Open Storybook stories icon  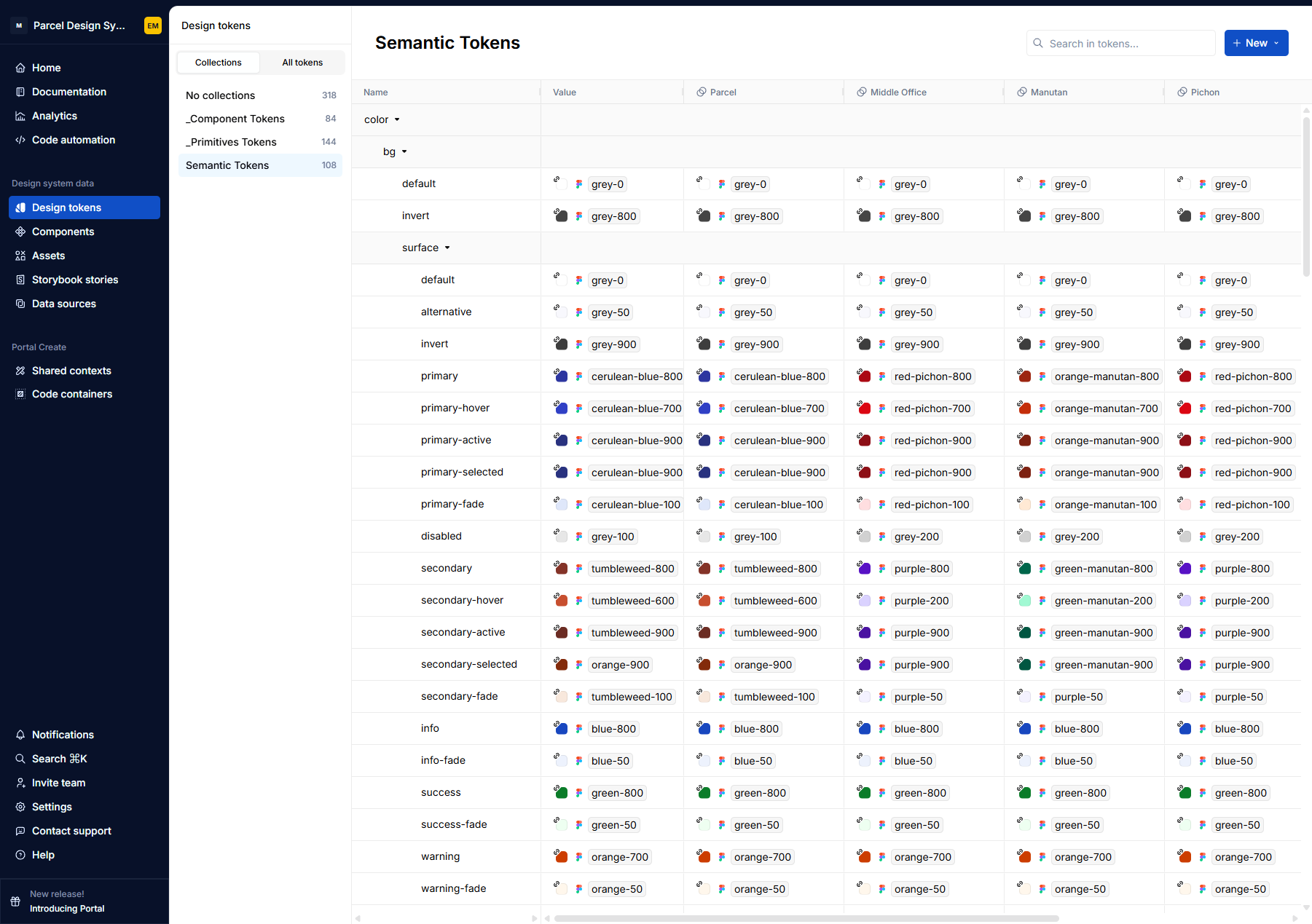pos(20,280)
